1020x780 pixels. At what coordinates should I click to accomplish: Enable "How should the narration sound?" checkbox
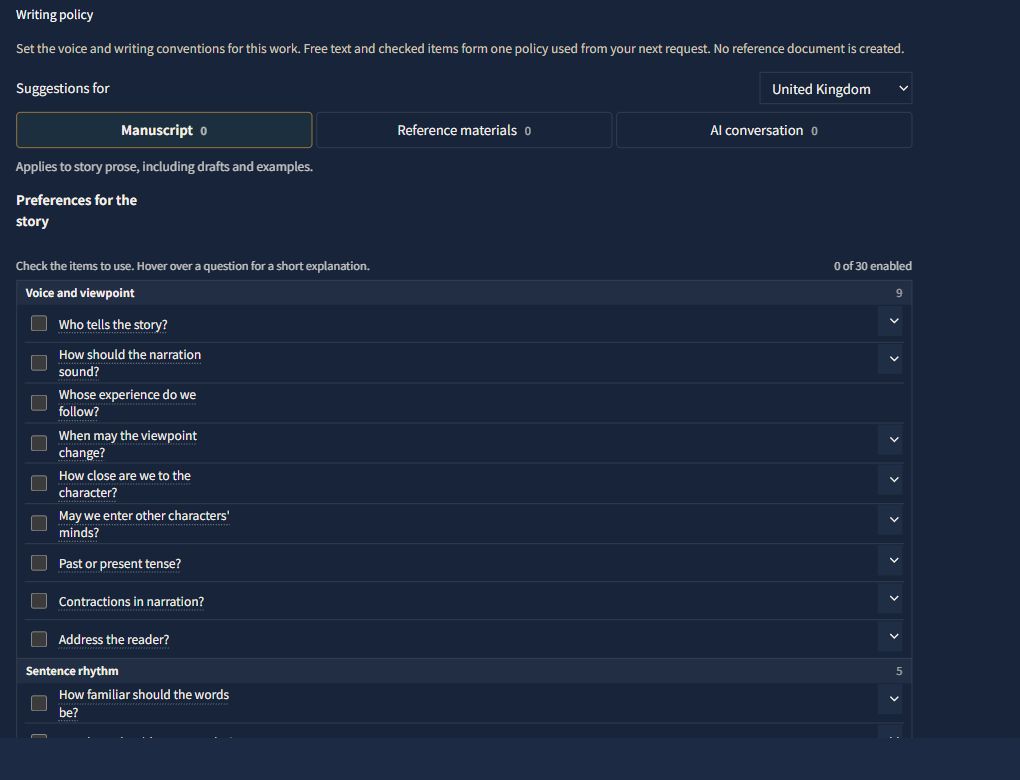[x=39, y=362]
